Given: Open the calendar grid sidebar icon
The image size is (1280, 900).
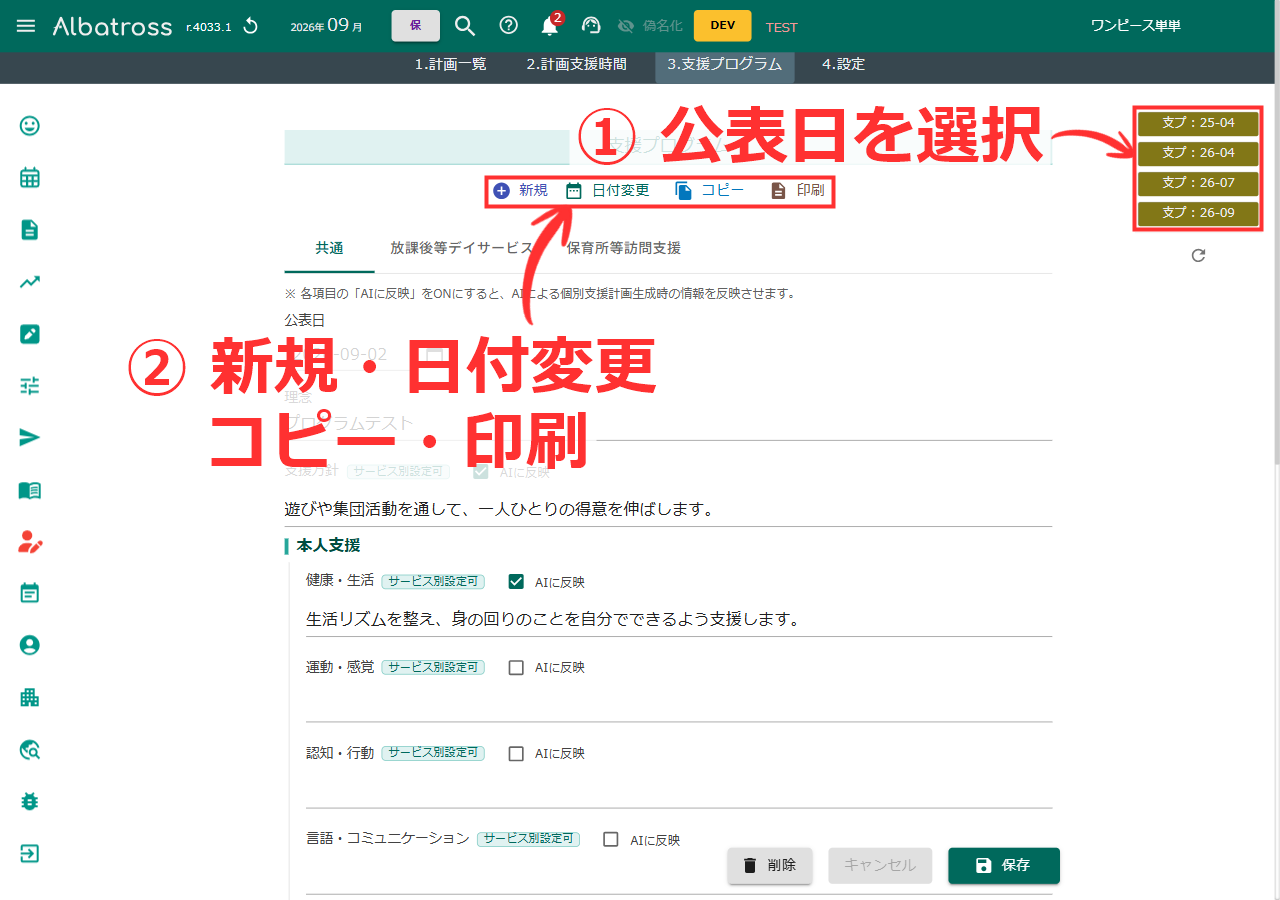Looking at the screenshot, I should coord(30,178).
